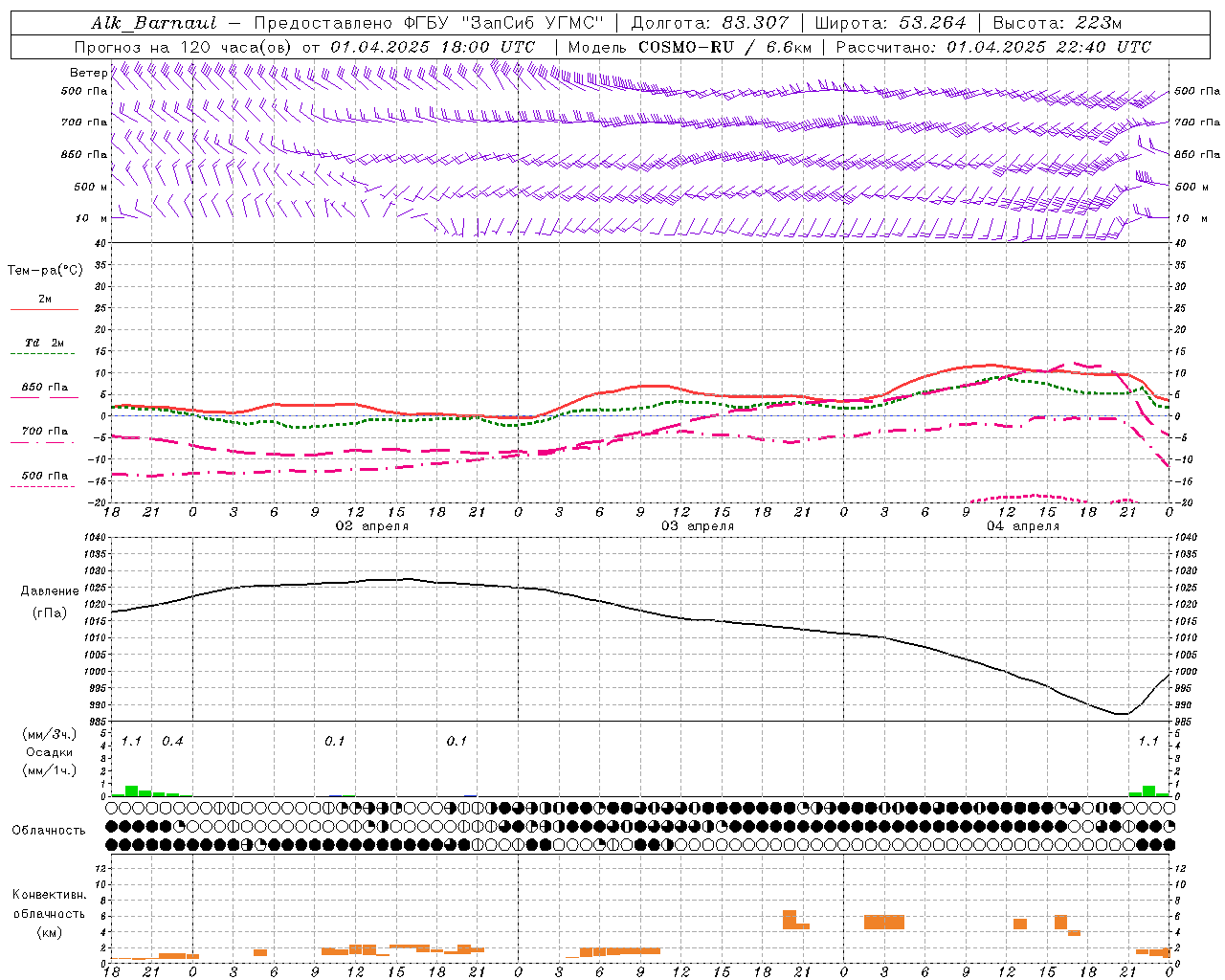1225x980 pixels.
Task: Click the 500 гПа temperature legend dashed line
Action: pos(42,487)
